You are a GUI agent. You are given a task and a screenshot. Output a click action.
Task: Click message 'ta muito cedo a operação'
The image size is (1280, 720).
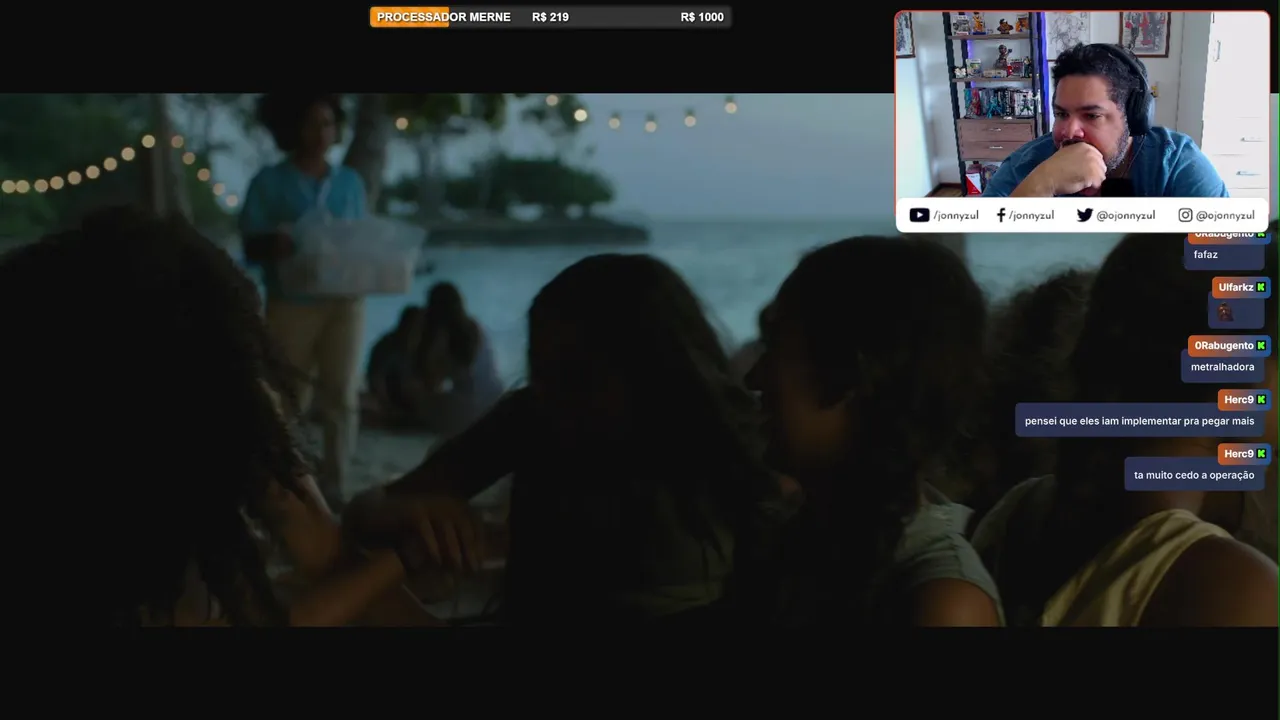pos(1194,475)
